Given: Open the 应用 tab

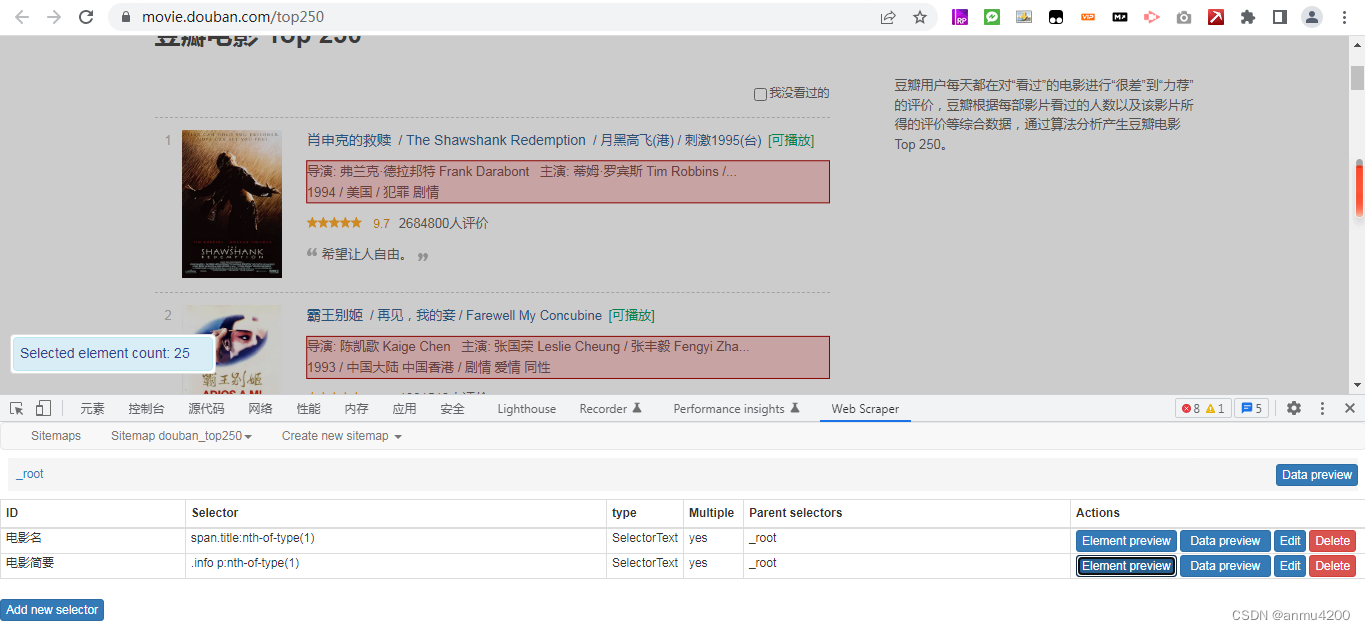Looking at the screenshot, I should pyautogui.click(x=404, y=408).
